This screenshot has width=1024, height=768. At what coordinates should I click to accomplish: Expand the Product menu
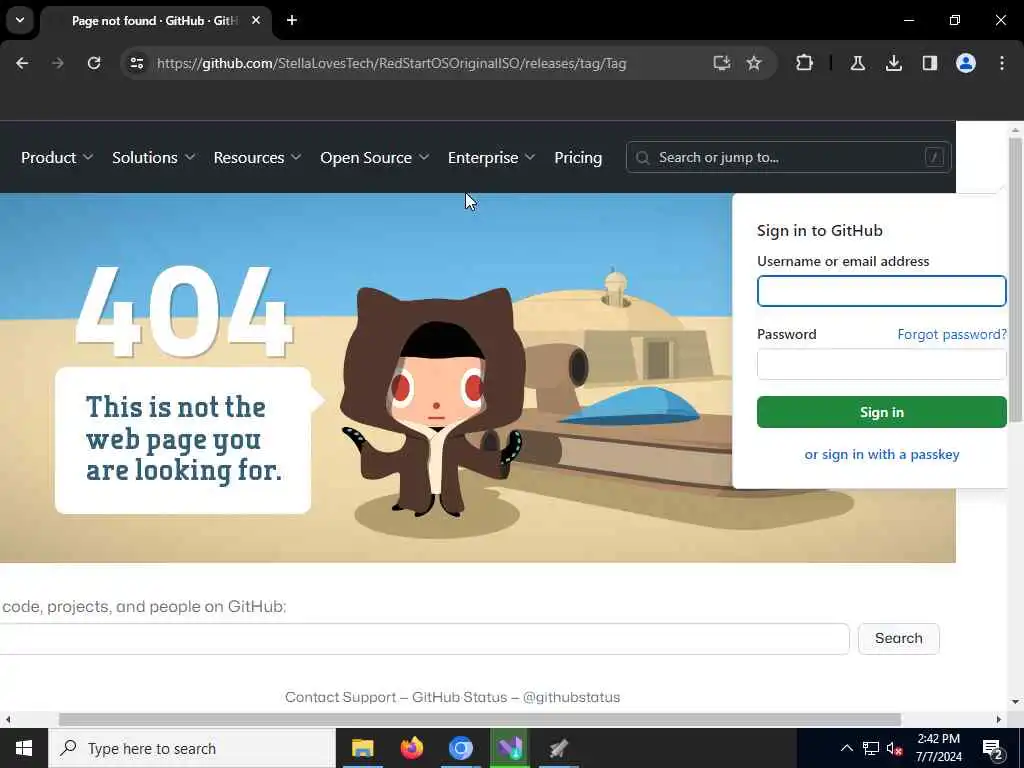tap(57, 157)
